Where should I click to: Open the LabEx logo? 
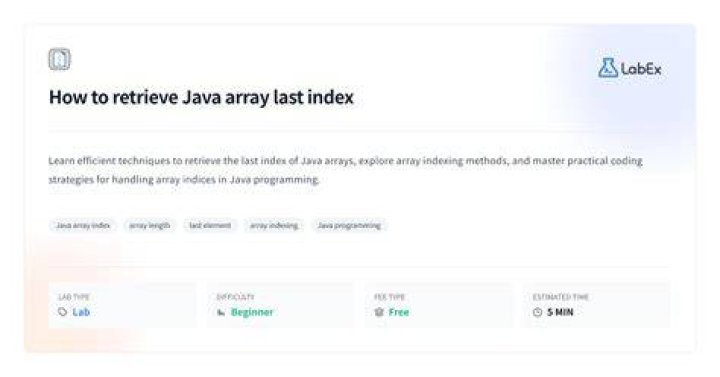click(630, 68)
